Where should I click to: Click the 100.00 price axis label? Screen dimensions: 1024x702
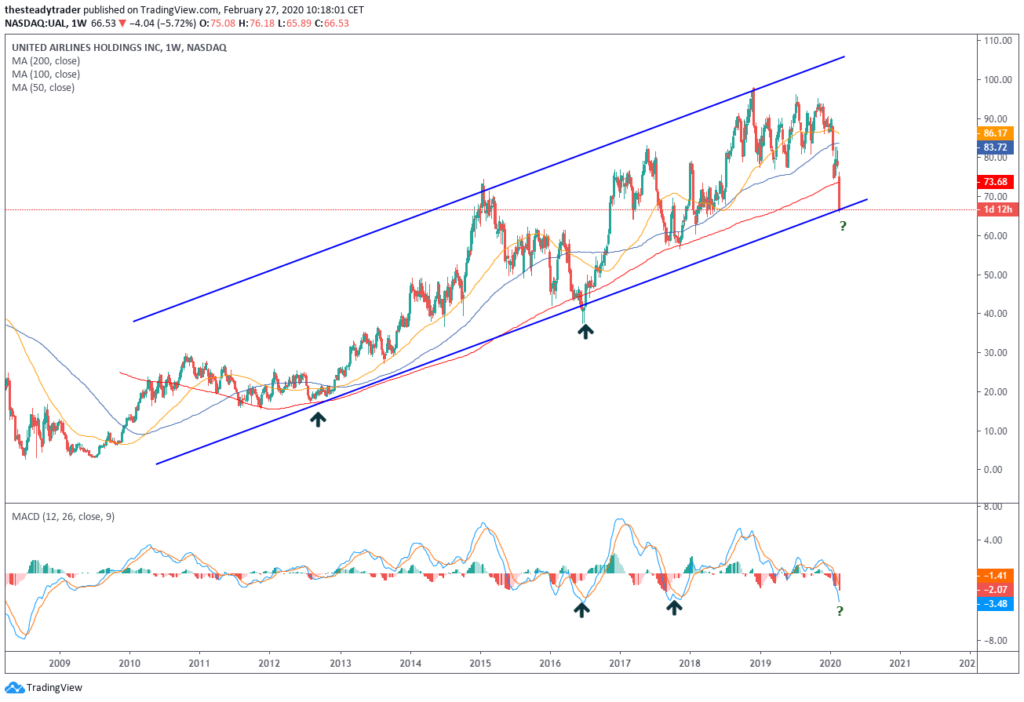(x=997, y=80)
